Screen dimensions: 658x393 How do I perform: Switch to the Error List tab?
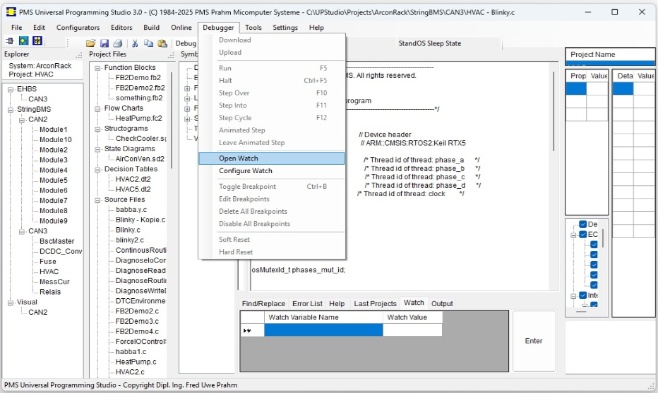[308, 304]
